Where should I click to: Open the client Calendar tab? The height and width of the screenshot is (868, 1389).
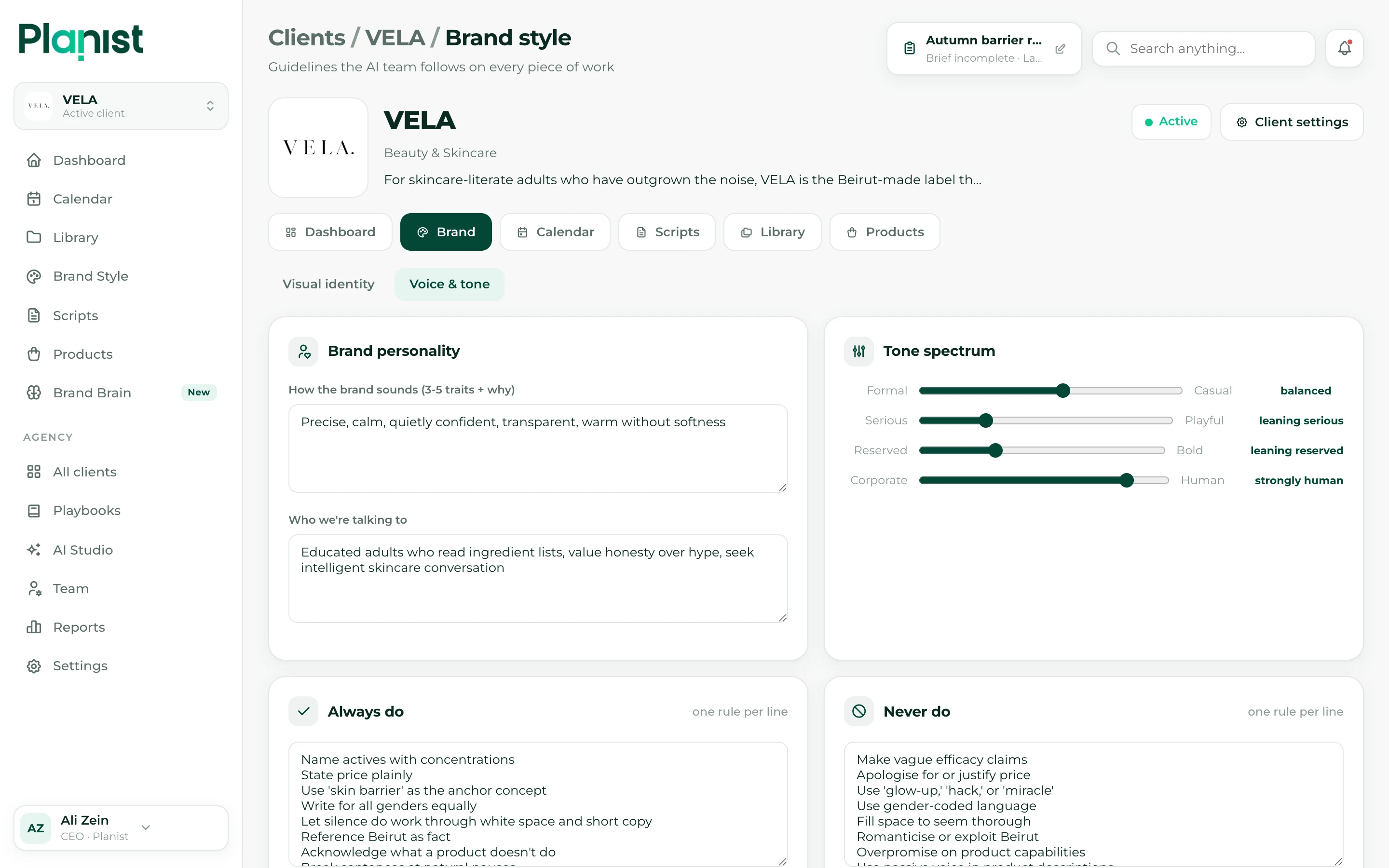click(555, 232)
